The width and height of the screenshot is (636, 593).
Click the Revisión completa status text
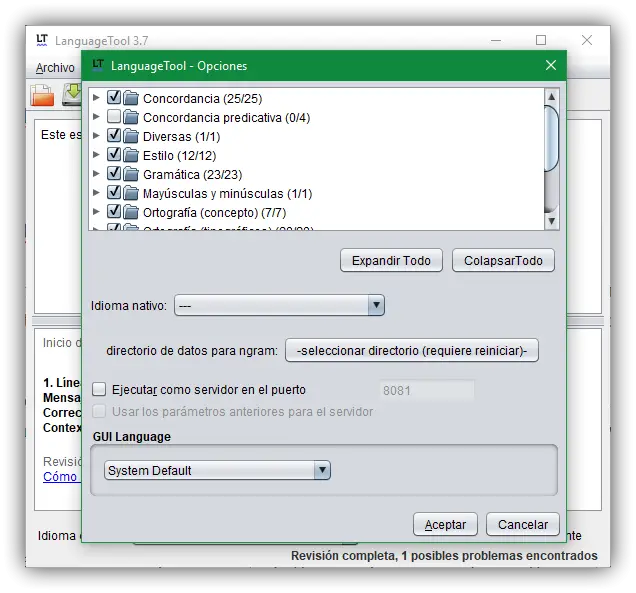click(444, 556)
